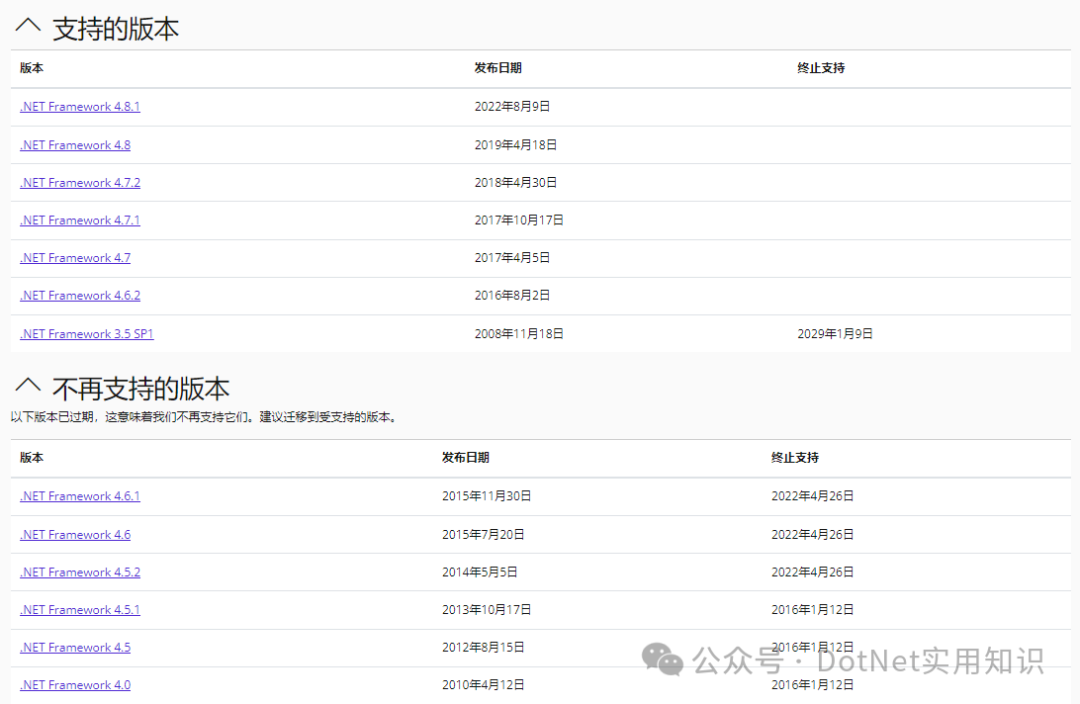This screenshot has width=1080, height=704.
Task: Click end-of-support date for .NET Framework 4.0
Action: [x=812, y=685]
